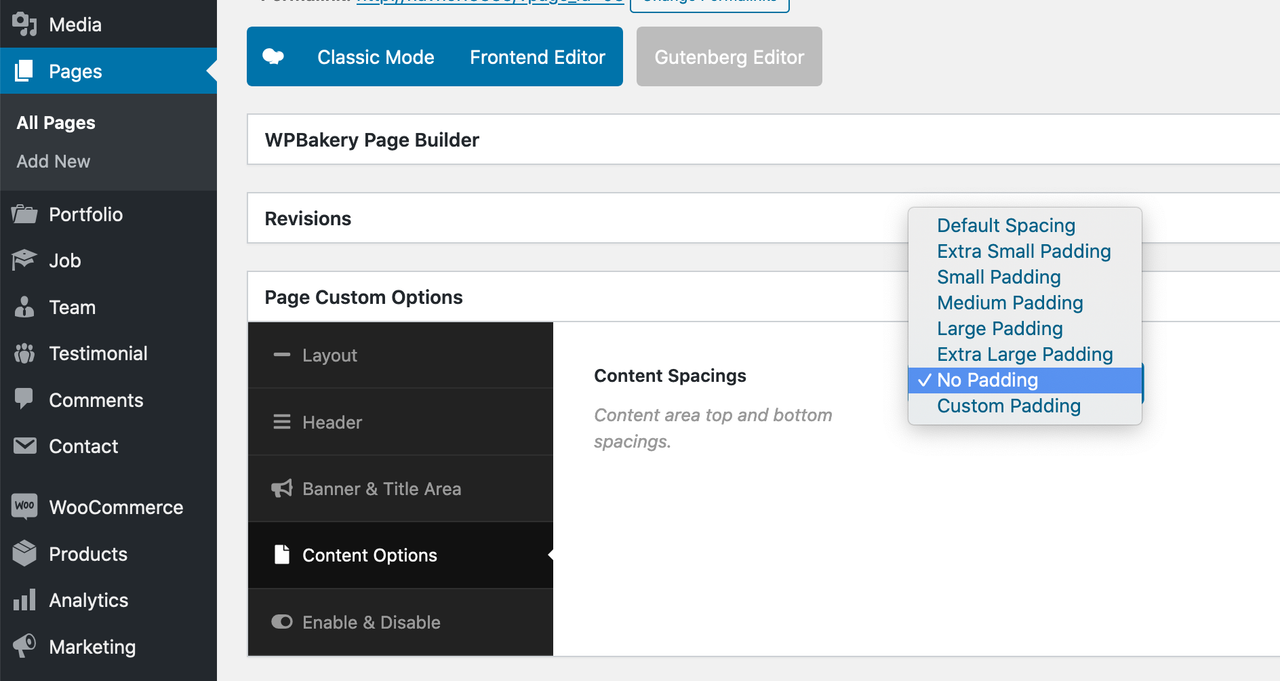Open the Team menu item
1280x681 pixels.
[x=108, y=307]
